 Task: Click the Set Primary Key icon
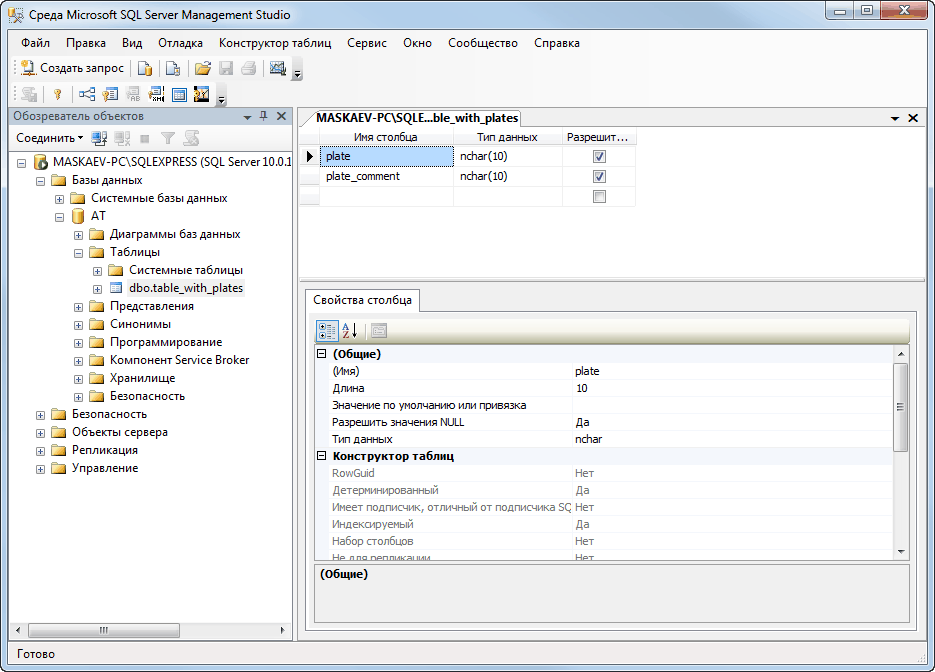point(58,95)
